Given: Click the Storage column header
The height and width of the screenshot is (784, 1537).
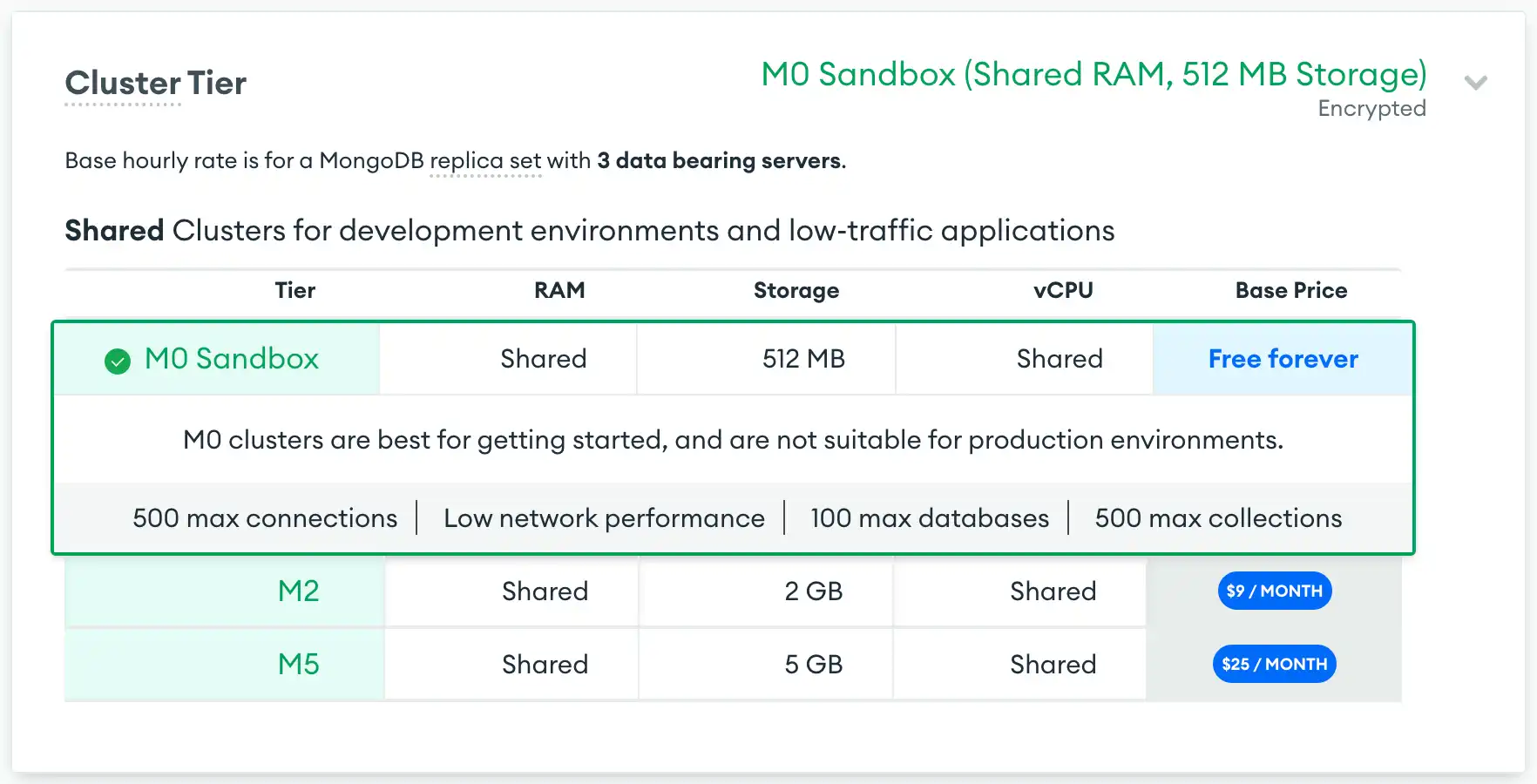Looking at the screenshot, I should (x=796, y=291).
